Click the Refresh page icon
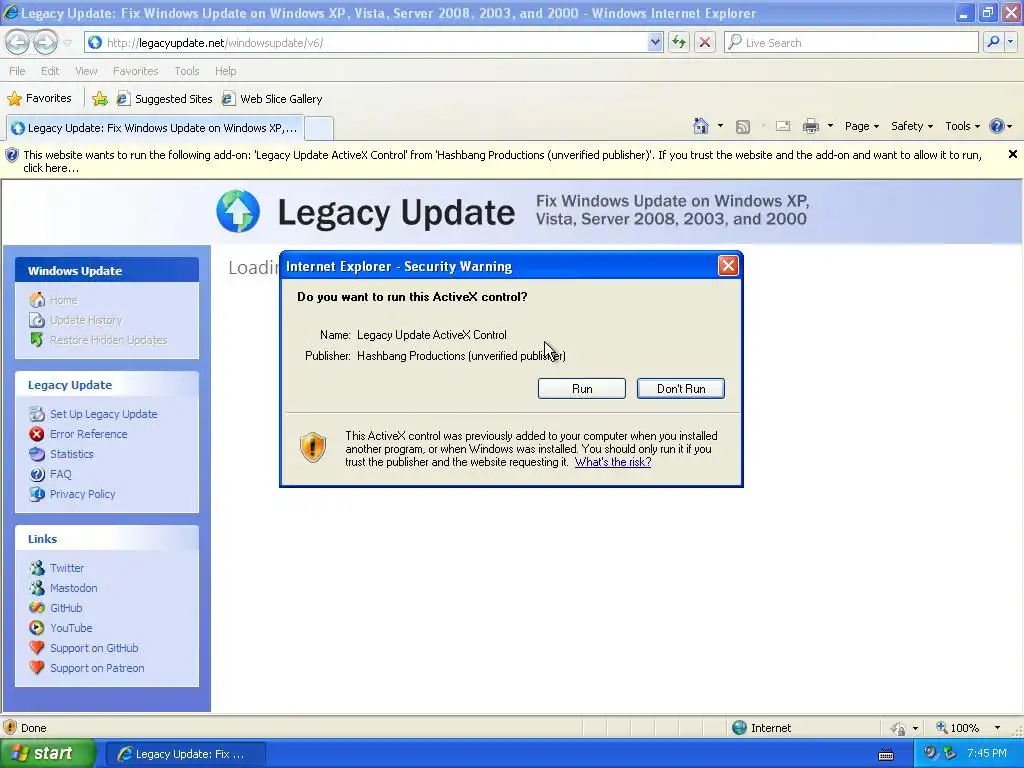The image size is (1024, 768). (x=679, y=42)
